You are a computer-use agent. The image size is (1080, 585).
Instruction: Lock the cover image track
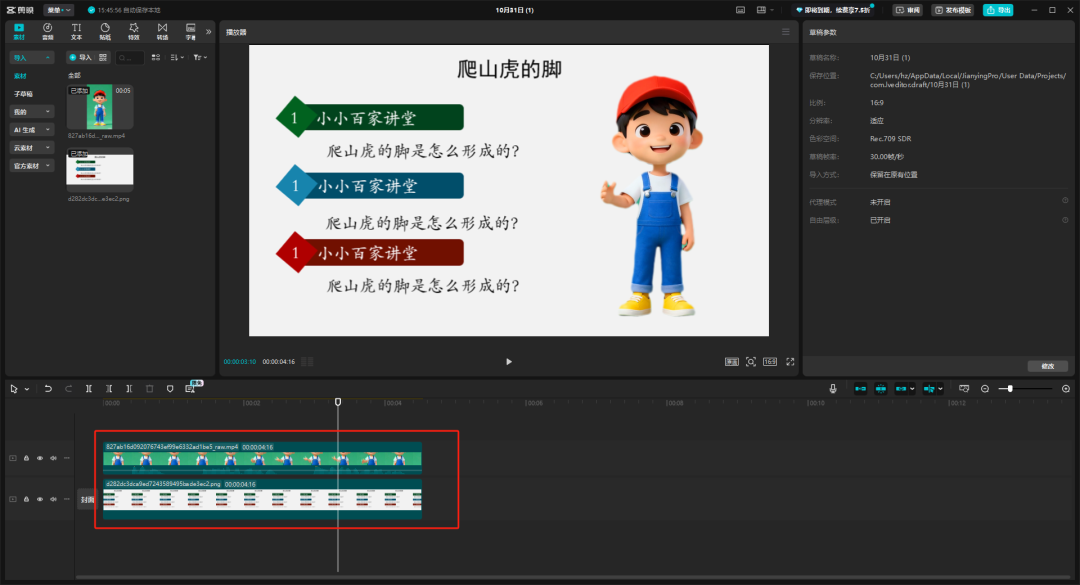tap(26, 498)
